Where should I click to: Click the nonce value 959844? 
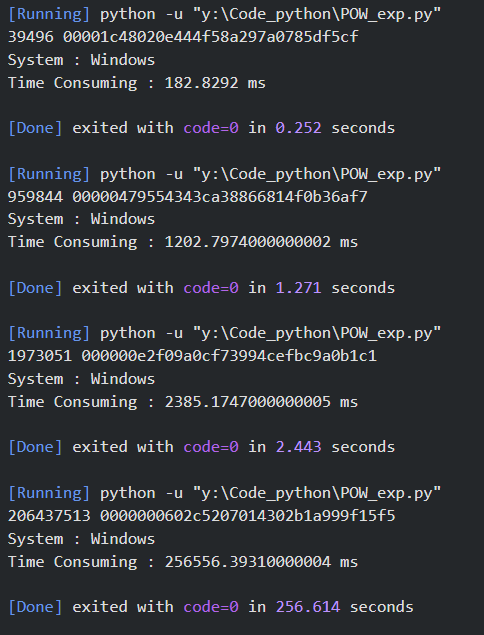pos(36,197)
